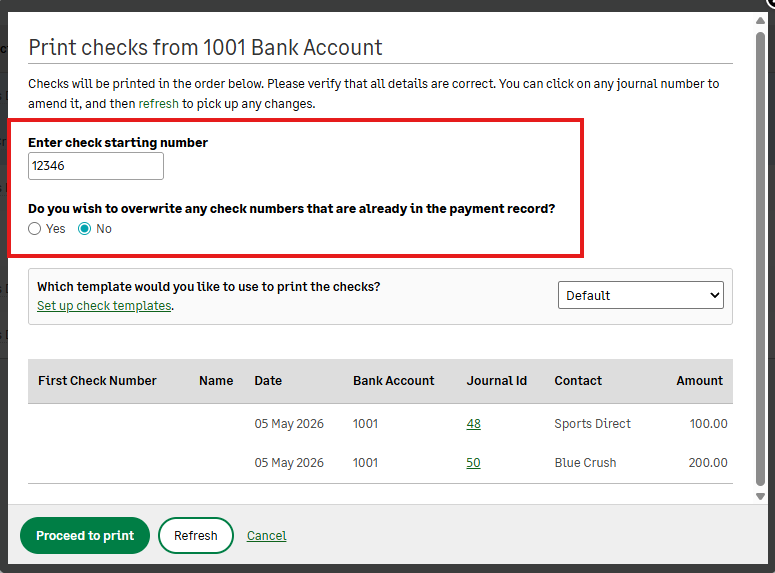This screenshot has width=775, height=573.
Task: Click Proceed to print button
Action: point(85,535)
